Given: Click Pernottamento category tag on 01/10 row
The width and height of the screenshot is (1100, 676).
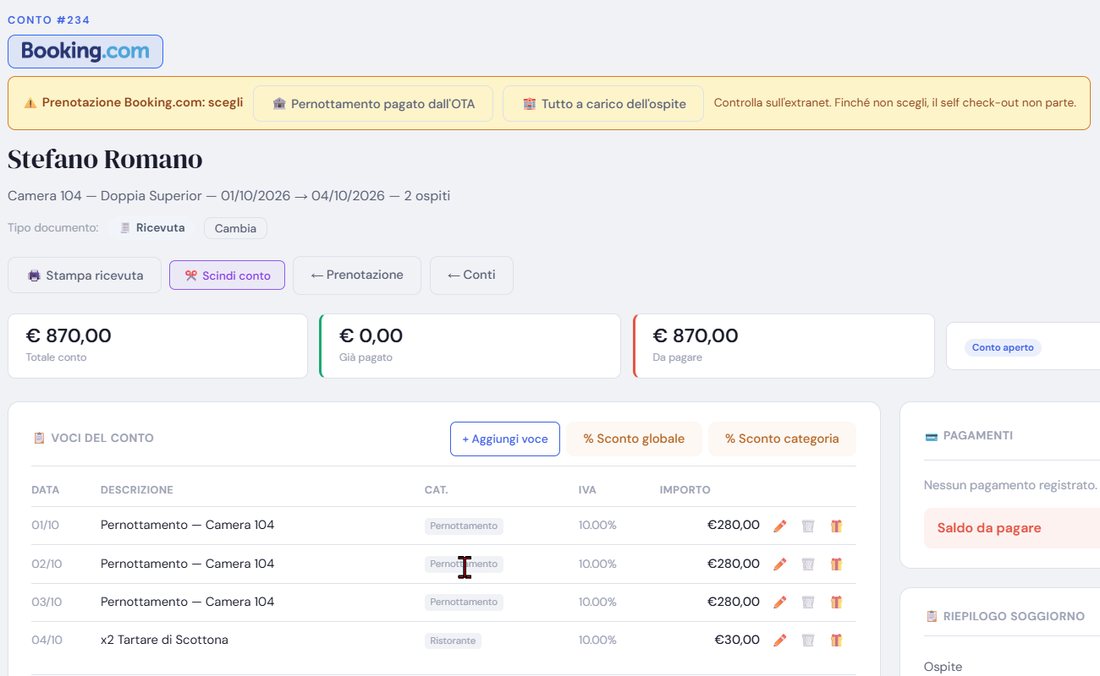Looking at the screenshot, I should tap(464, 526).
